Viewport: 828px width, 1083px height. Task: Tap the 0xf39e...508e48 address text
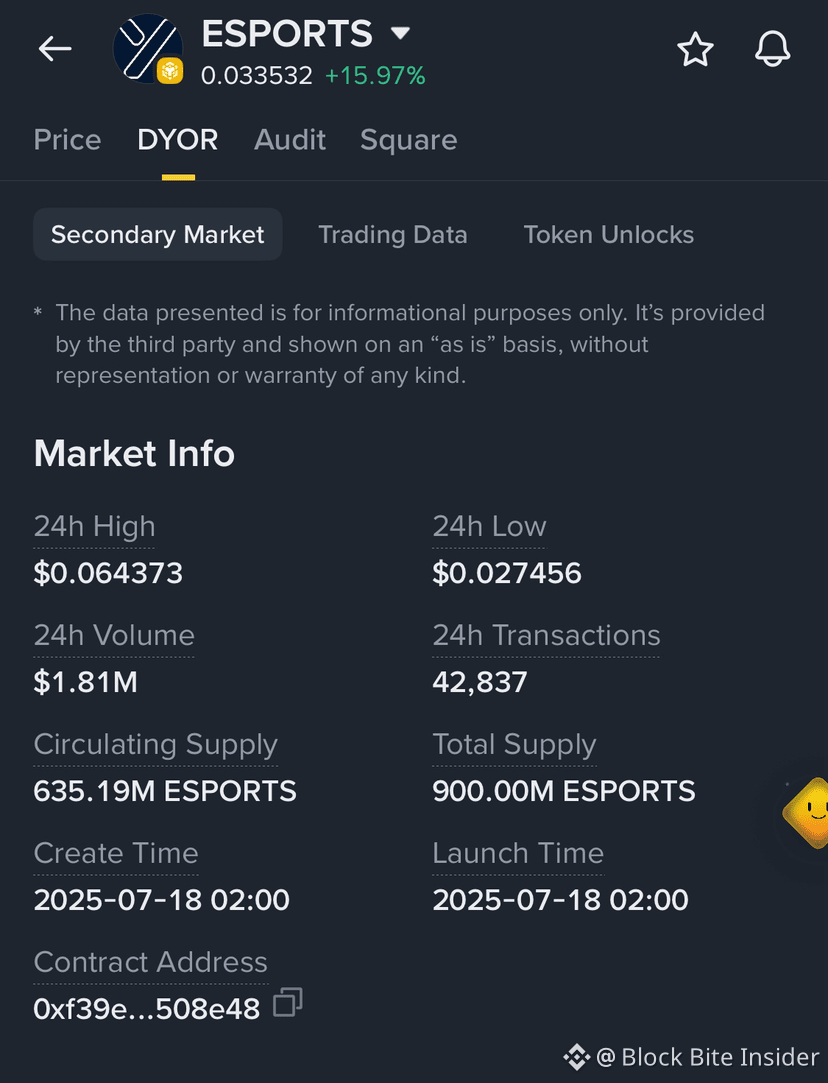click(x=146, y=1009)
